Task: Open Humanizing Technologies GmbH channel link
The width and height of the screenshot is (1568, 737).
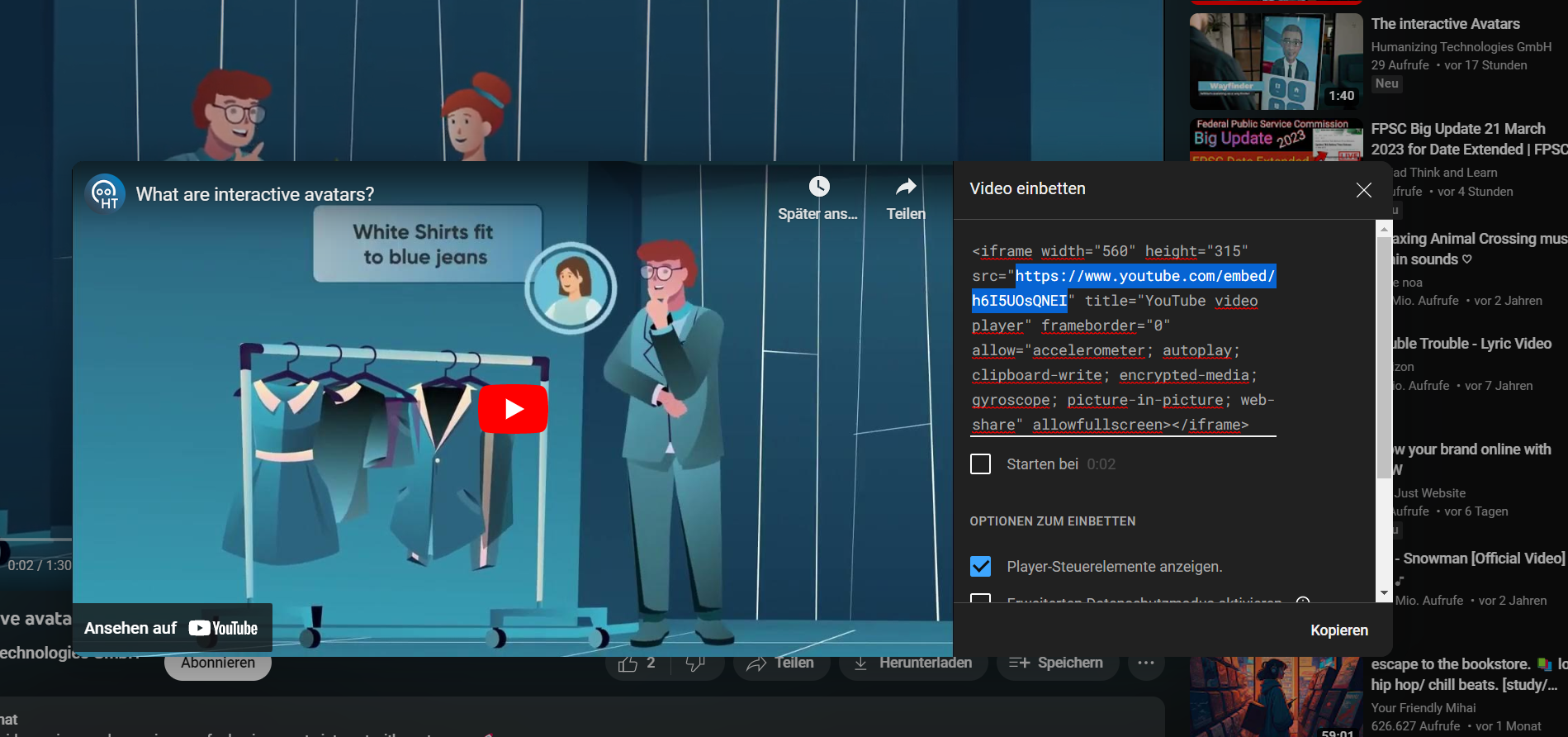Action: pos(1461,47)
